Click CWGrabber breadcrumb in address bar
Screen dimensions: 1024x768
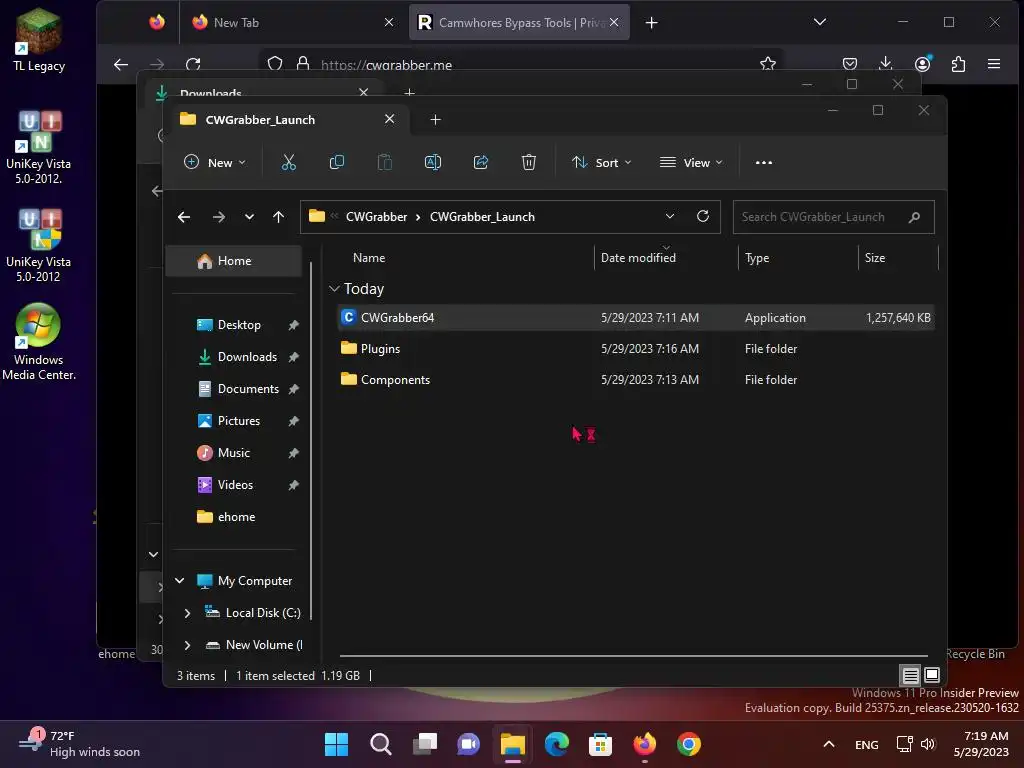pos(376,217)
